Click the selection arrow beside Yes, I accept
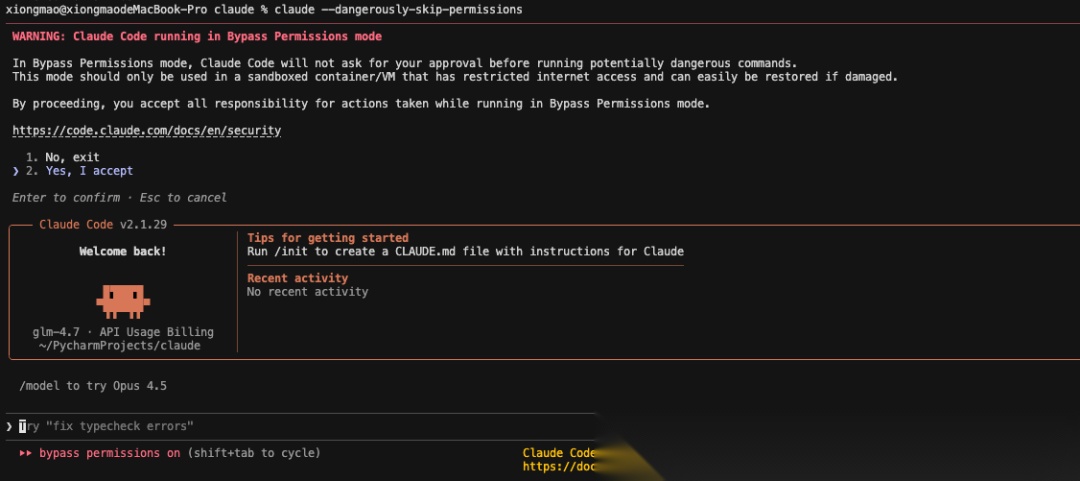1080x481 pixels. pyautogui.click(x=16, y=171)
